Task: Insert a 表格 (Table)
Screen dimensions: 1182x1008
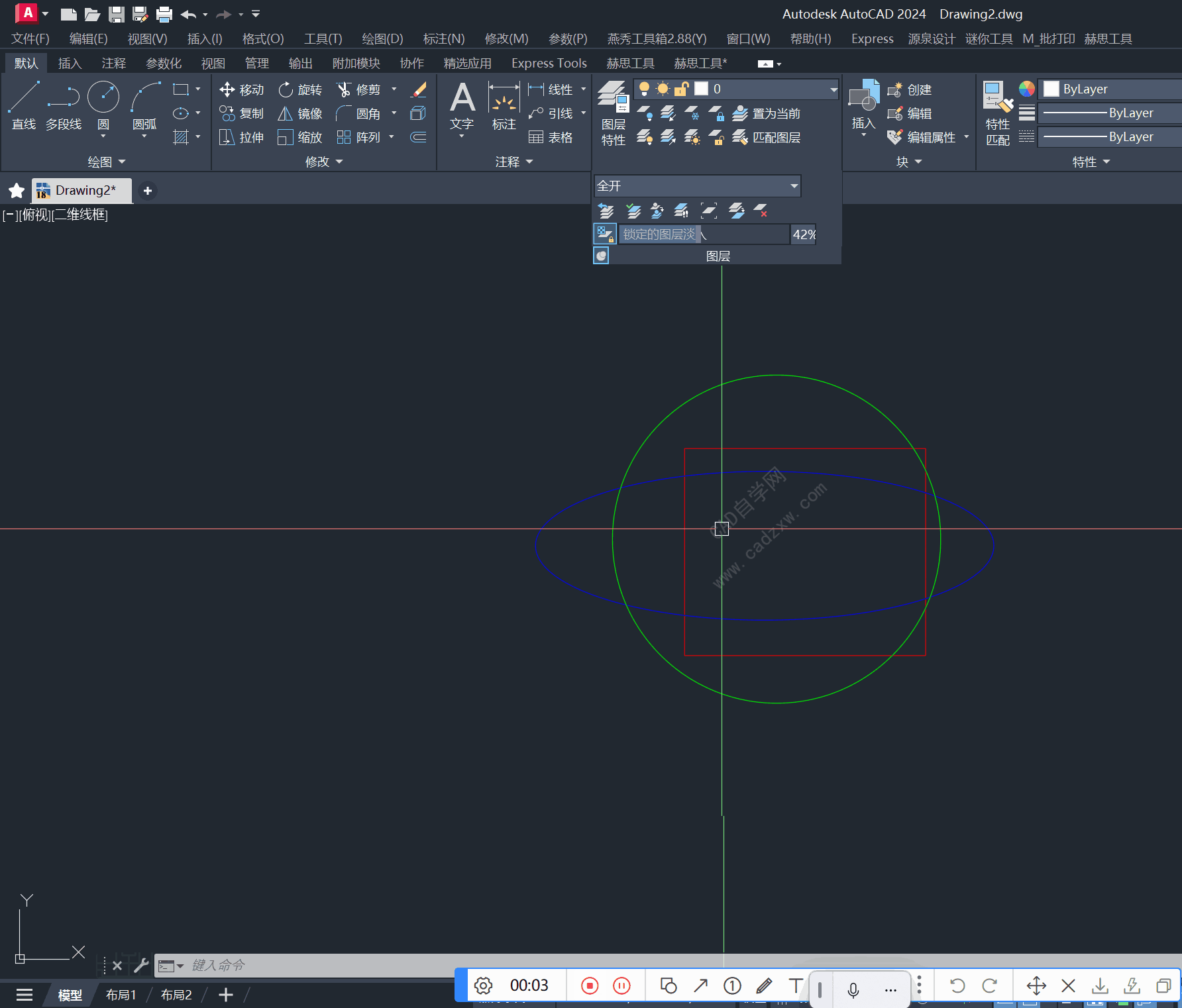Action: pyautogui.click(x=551, y=137)
